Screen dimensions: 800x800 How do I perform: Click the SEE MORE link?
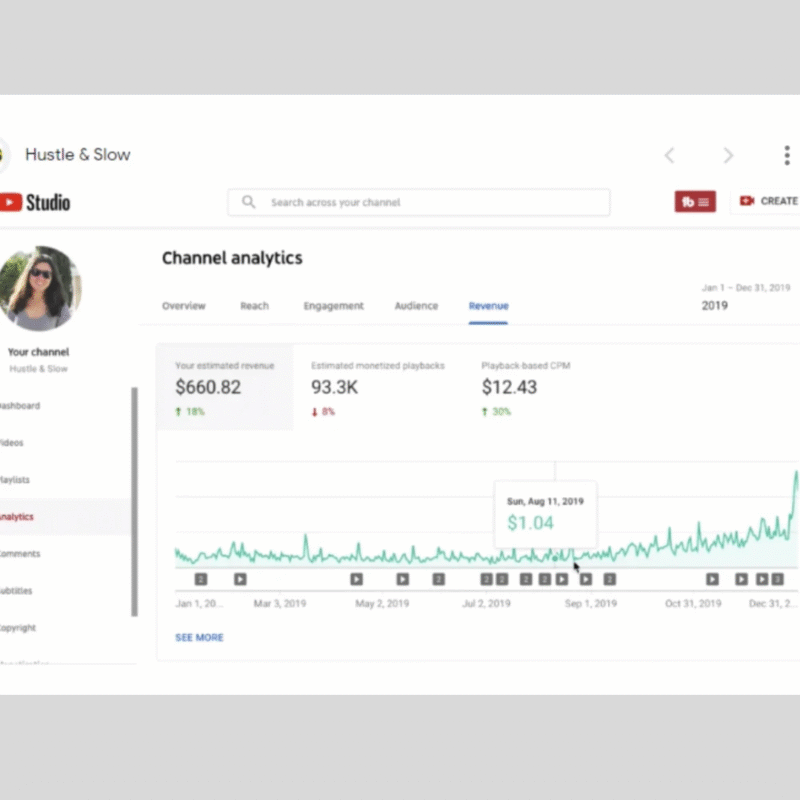coord(198,637)
